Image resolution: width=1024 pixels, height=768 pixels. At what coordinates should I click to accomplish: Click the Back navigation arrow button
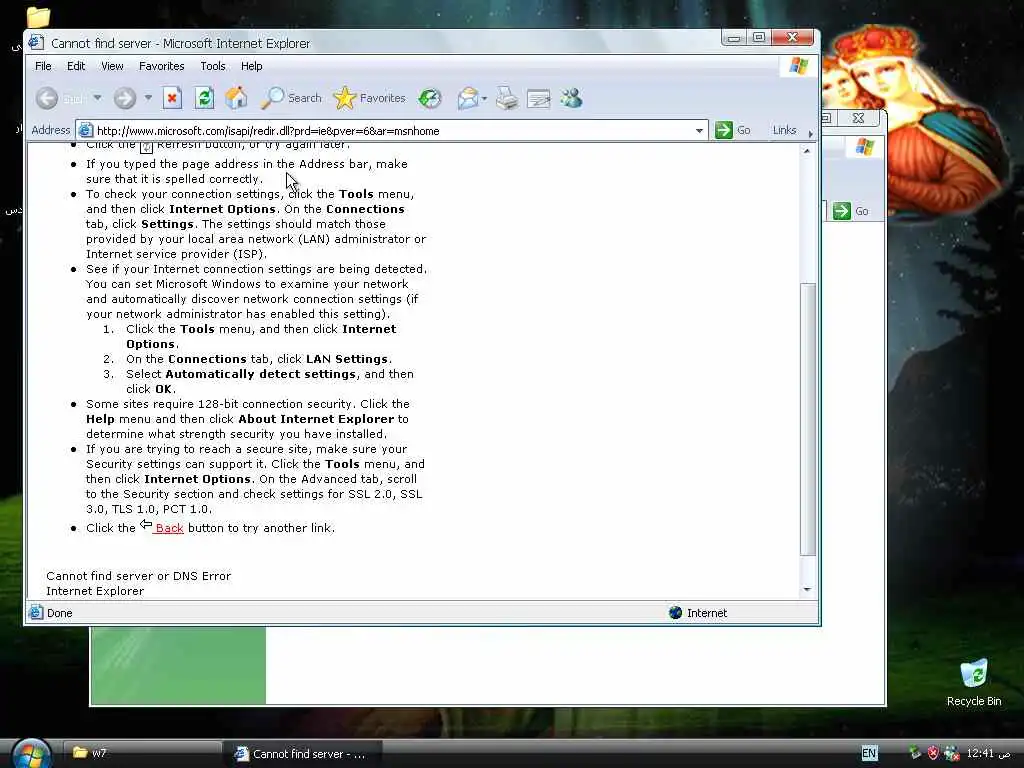coord(46,98)
